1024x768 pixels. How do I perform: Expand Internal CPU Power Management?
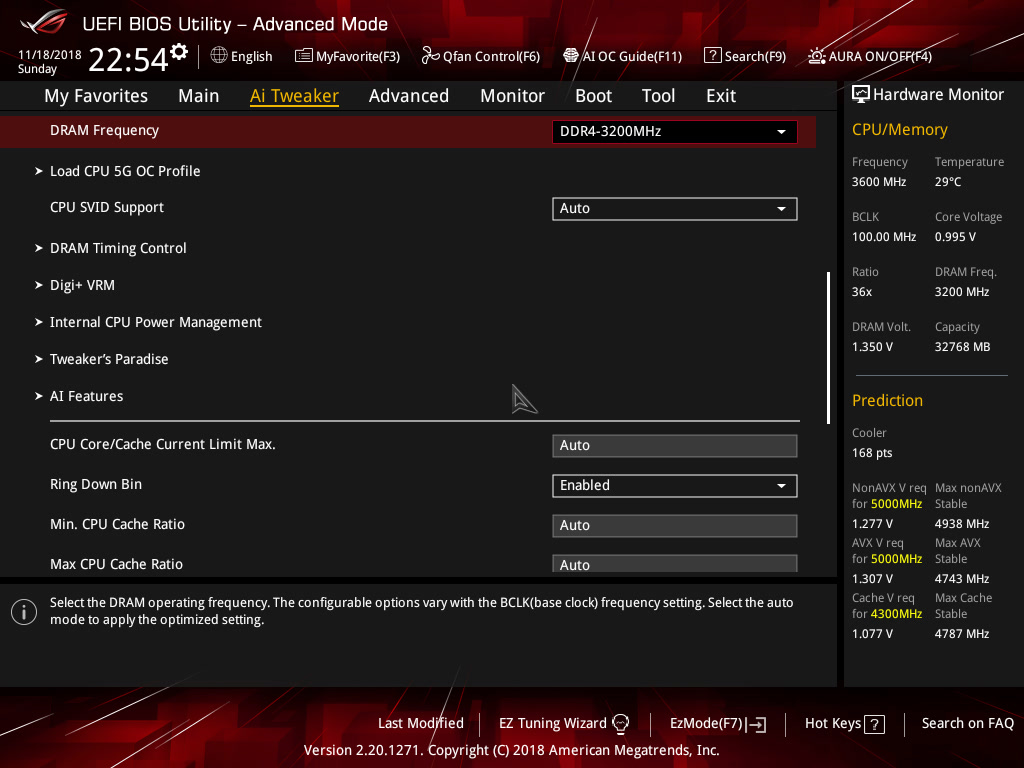click(155, 322)
